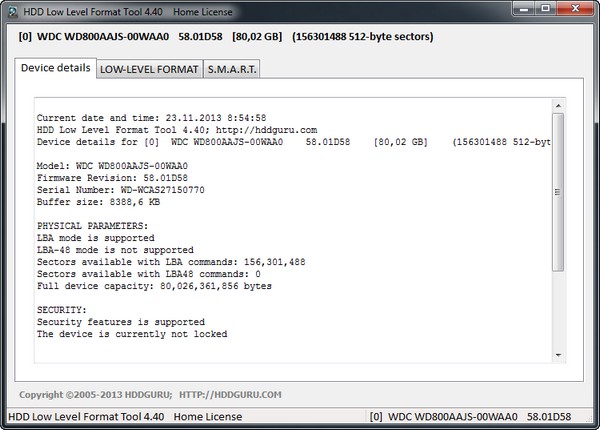
Task: Click the Current date and time line
Action: (x=151, y=118)
